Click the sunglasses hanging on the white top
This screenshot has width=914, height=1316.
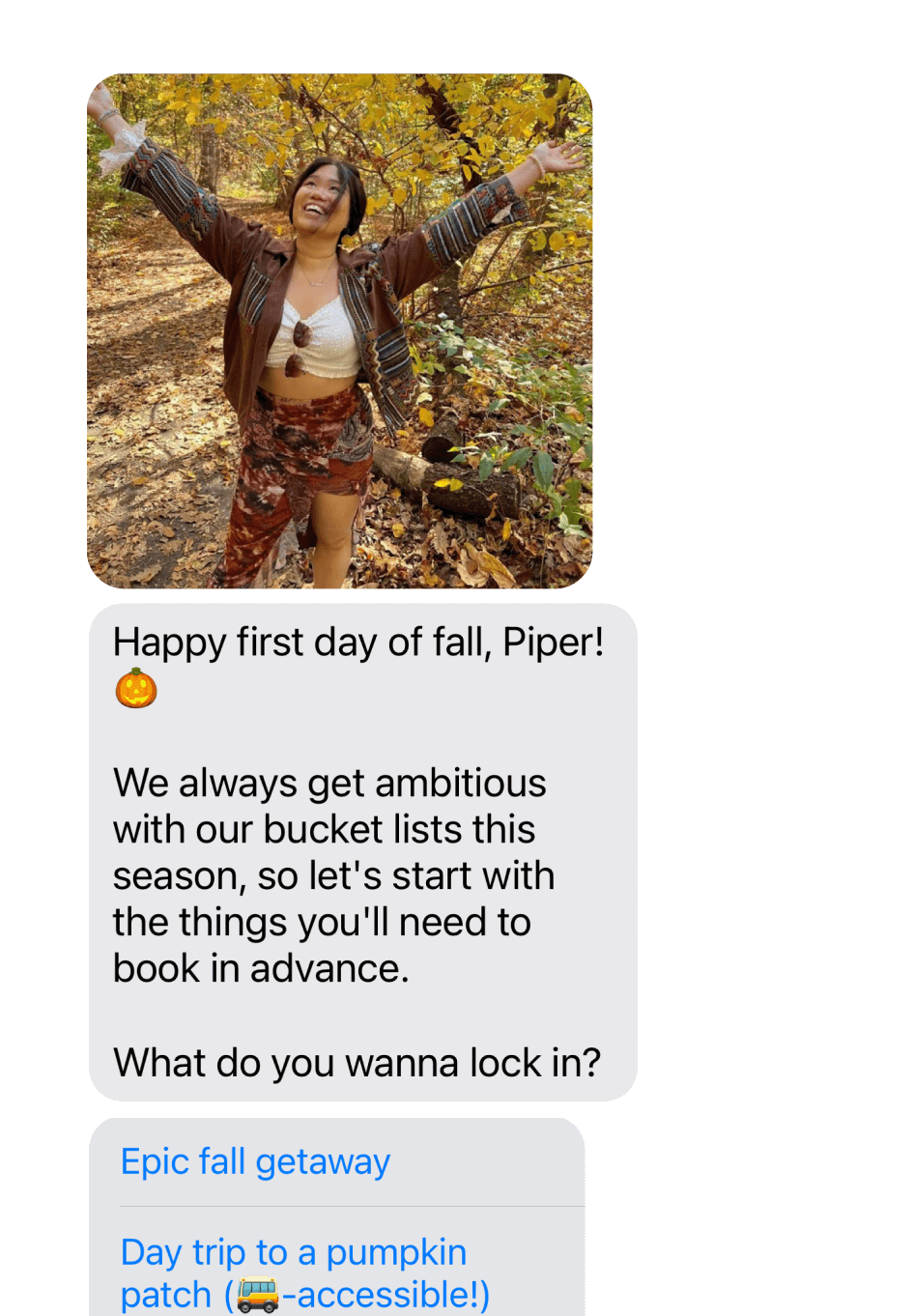299,348
